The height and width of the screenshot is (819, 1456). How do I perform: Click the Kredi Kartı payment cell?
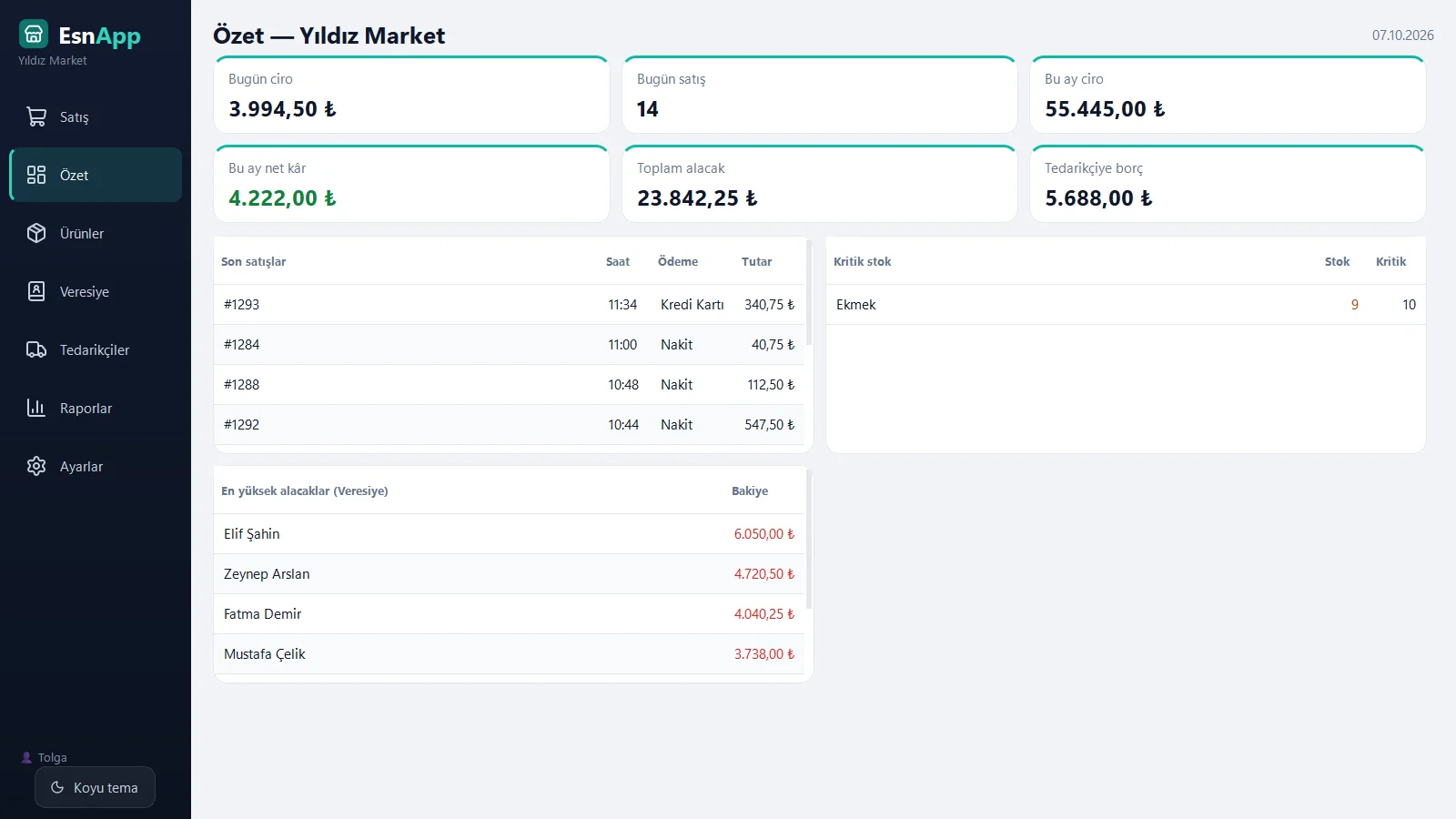tap(693, 305)
